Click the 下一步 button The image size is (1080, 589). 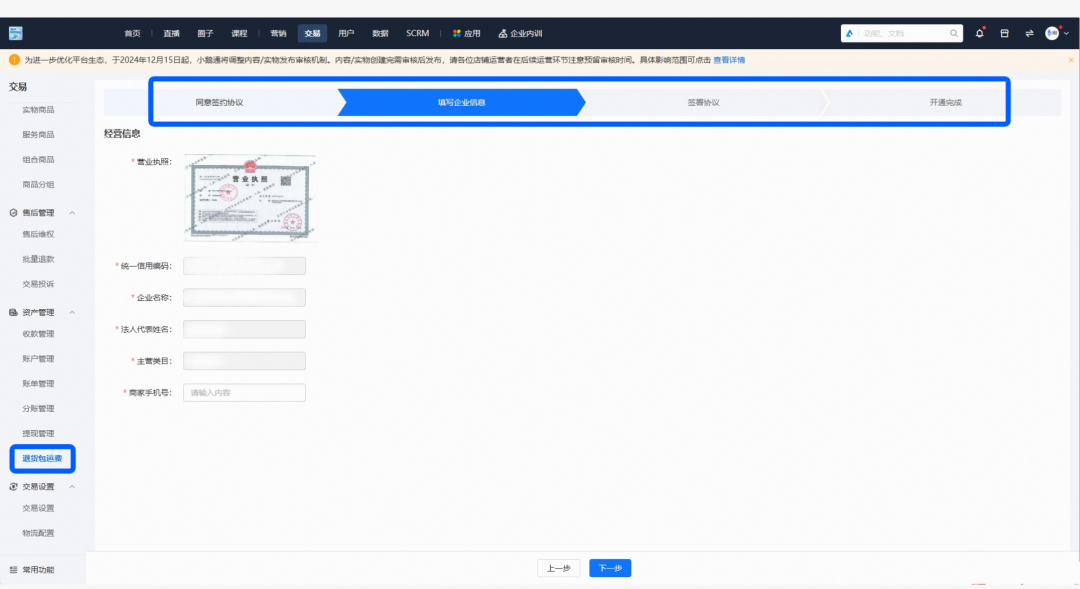(610, 568)
